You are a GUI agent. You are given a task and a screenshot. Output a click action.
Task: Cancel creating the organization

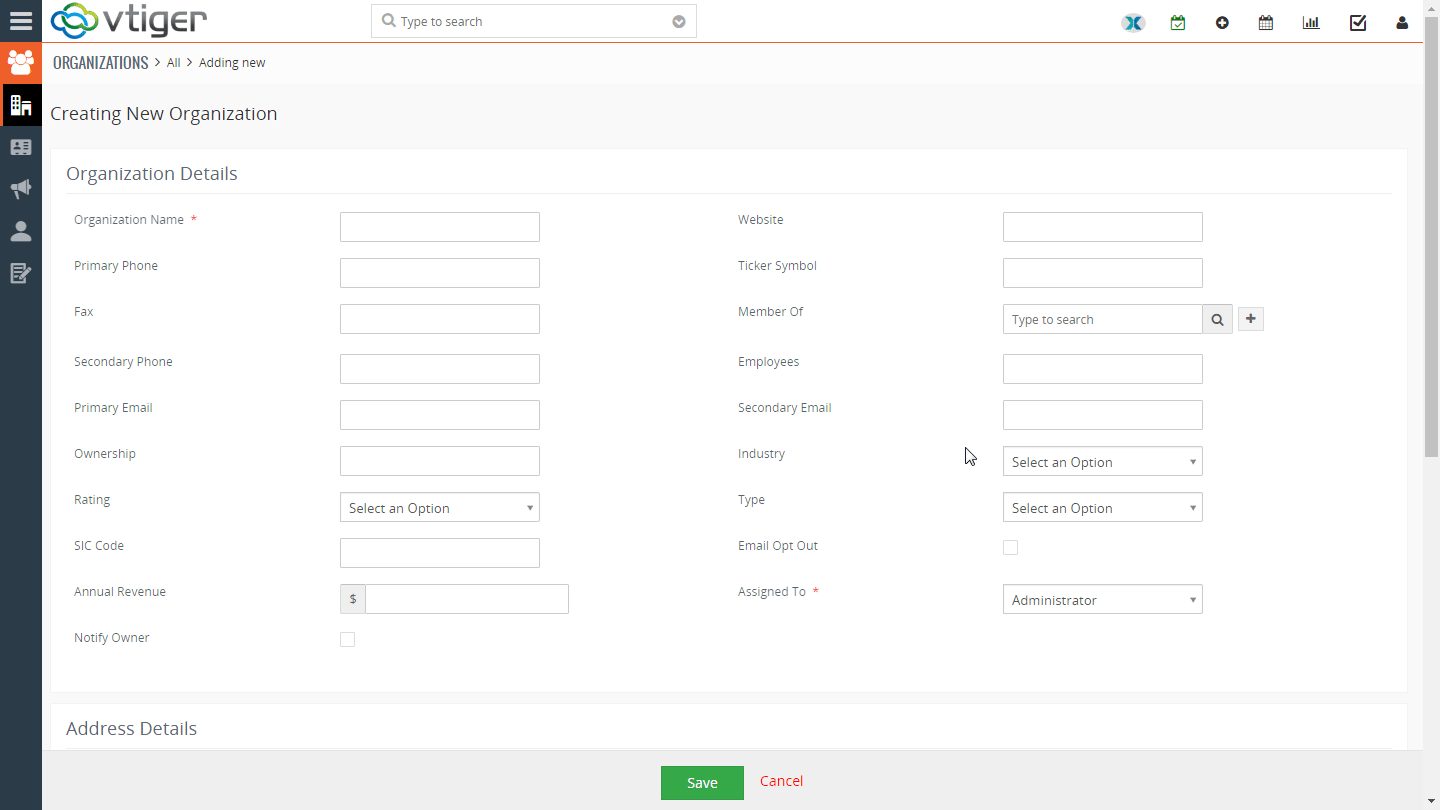click(x=781, y=781)
